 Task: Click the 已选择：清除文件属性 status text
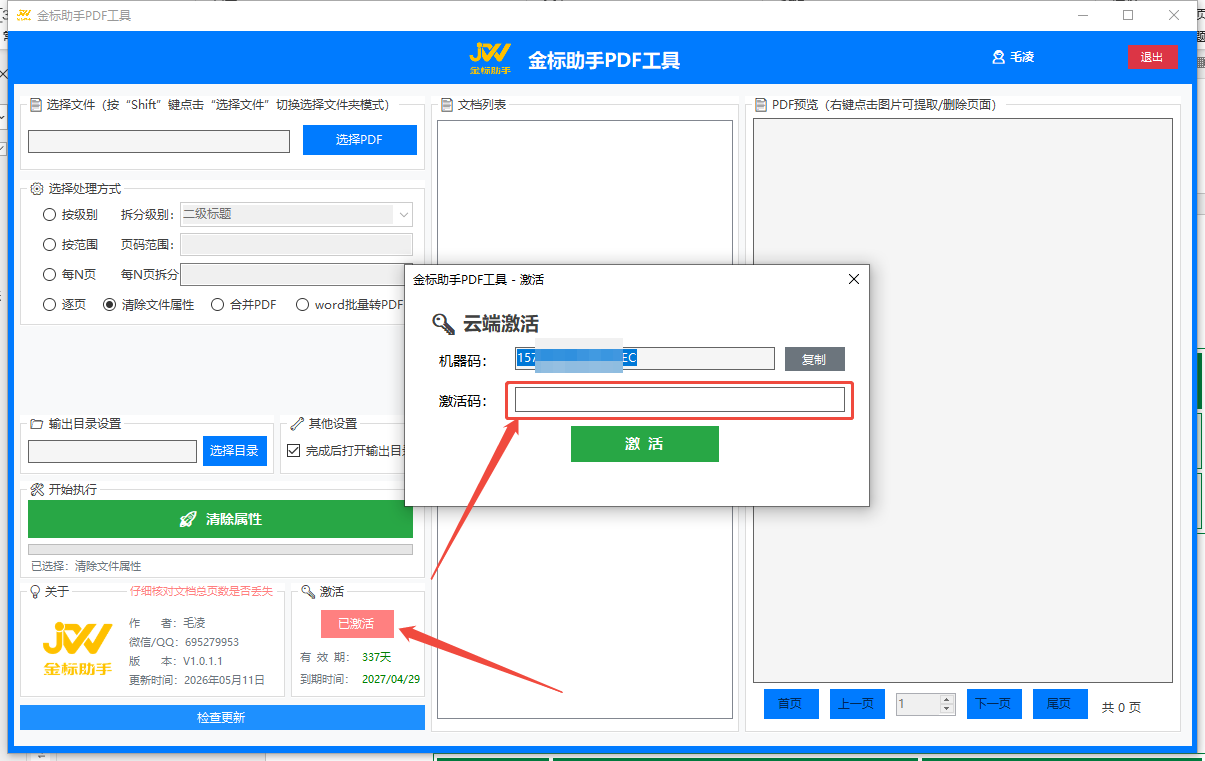(x=86, y=566)
